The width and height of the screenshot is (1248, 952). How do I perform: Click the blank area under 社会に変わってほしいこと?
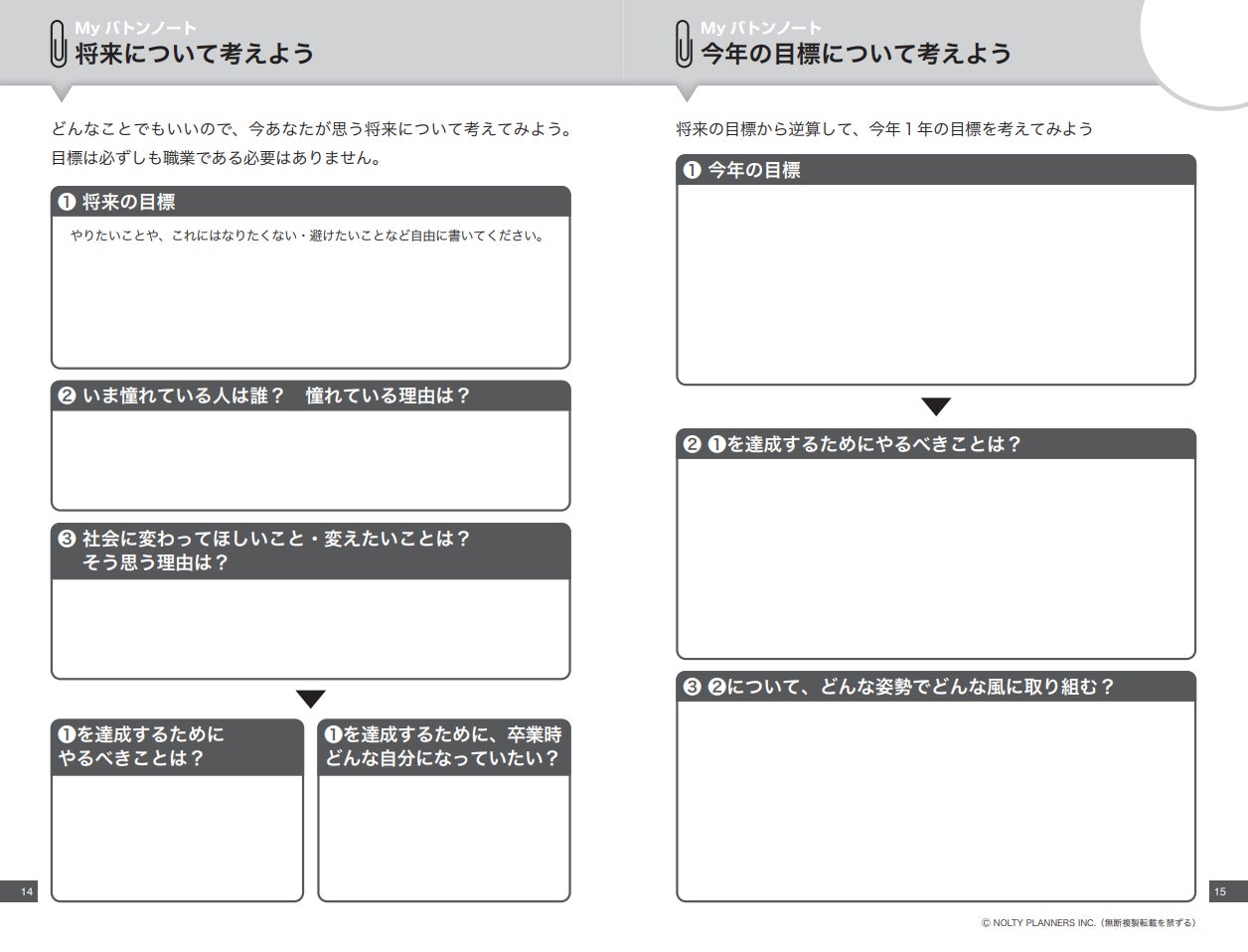point(311,628)
